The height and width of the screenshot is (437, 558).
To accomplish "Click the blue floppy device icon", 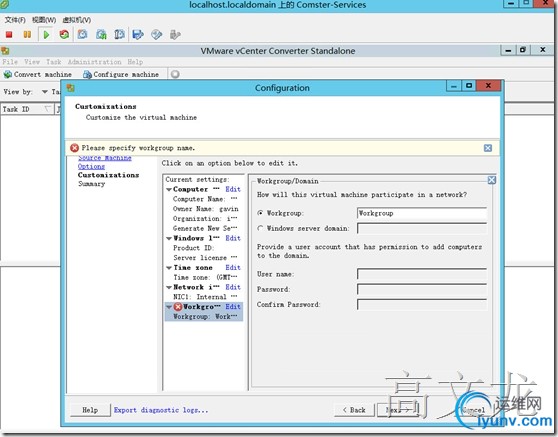I will (x=138, y=35).
